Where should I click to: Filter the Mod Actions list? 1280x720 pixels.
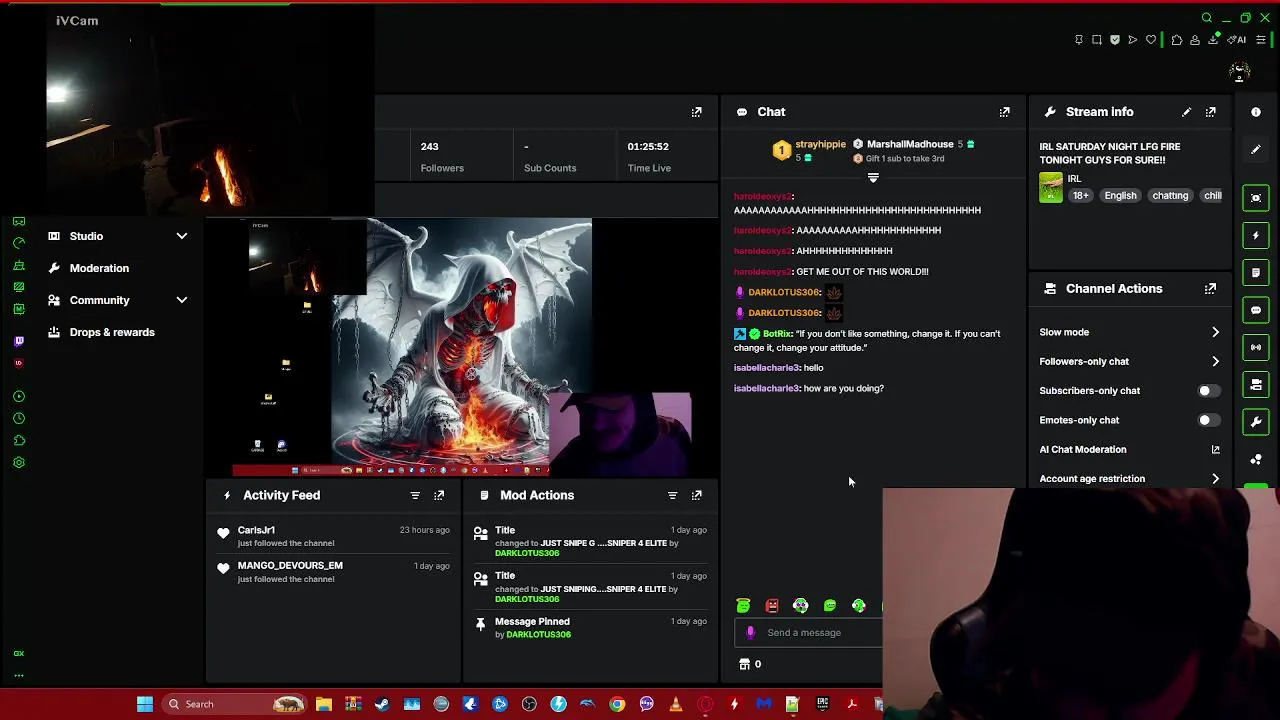[x=673, y=495]
